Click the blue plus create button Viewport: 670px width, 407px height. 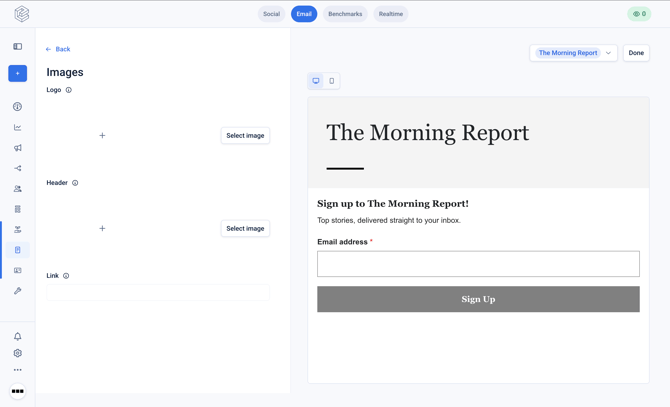[18, 73]
